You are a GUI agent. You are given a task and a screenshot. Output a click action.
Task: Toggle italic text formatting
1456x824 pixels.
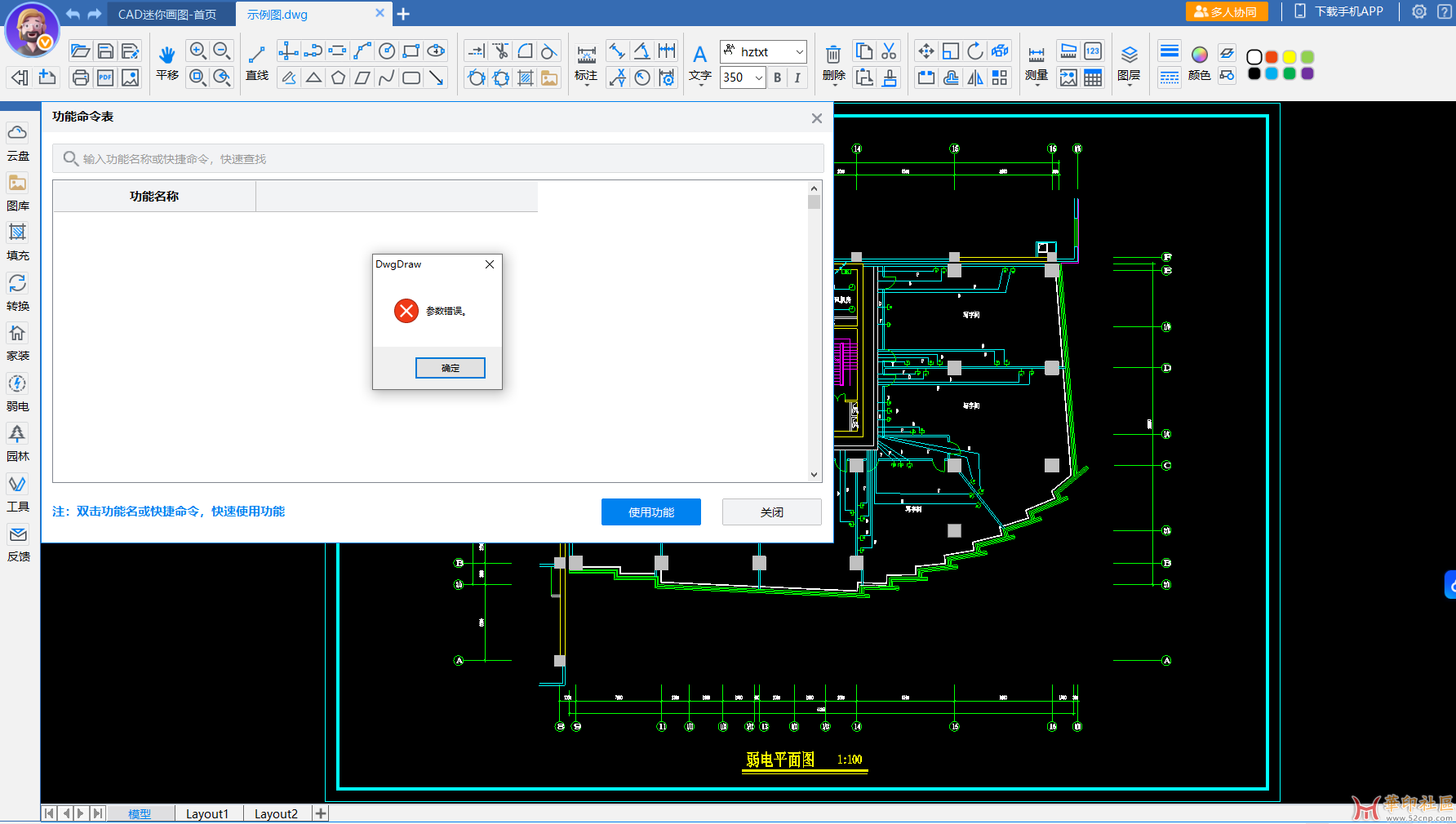[797, 78]
